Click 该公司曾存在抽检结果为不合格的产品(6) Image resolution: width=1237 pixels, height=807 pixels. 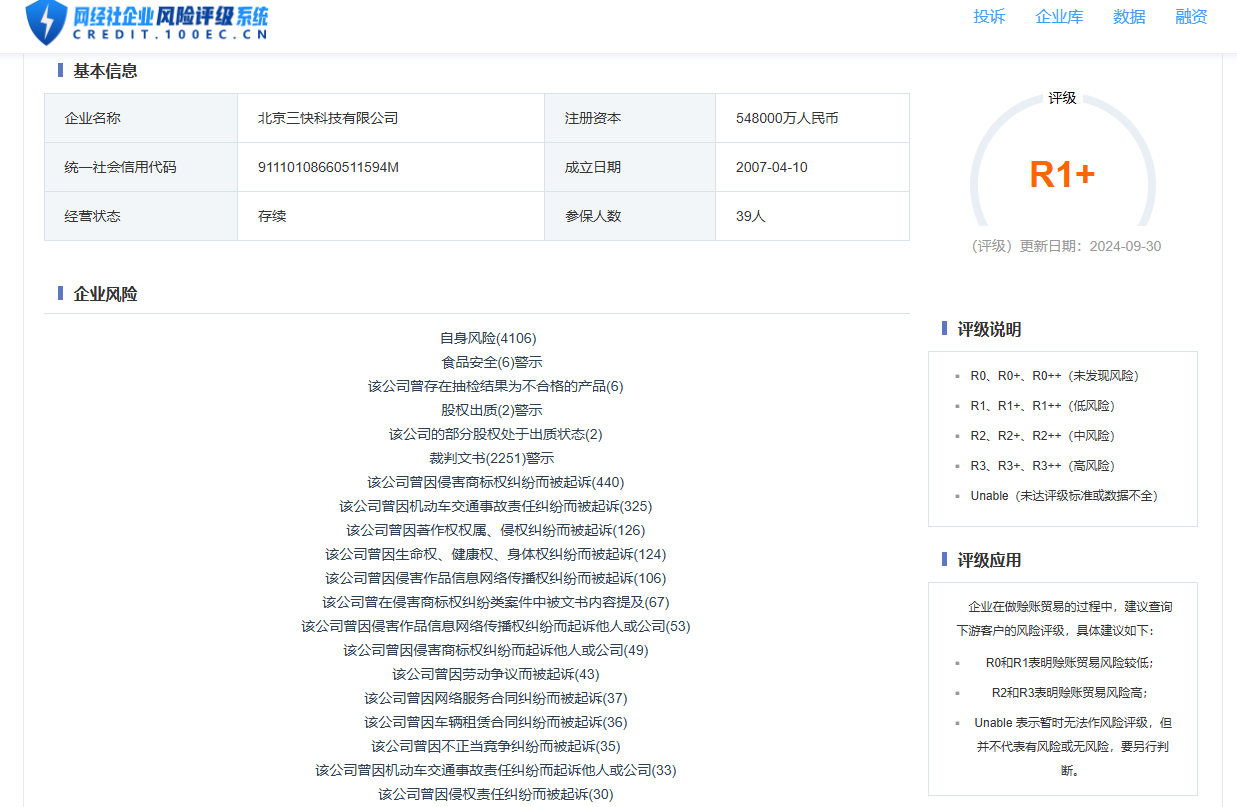pyautogui.click(x=495, y=386)
